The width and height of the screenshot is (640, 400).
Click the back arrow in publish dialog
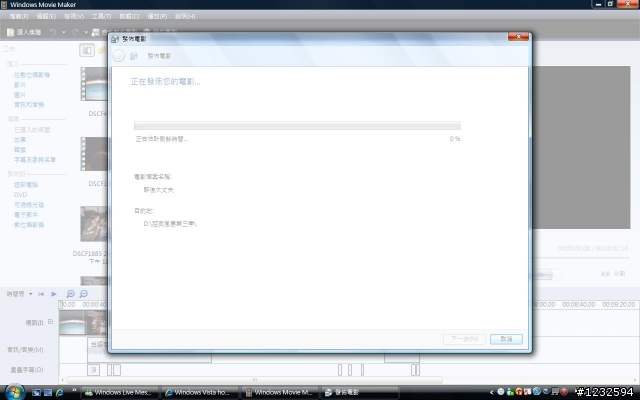[119, 56]
